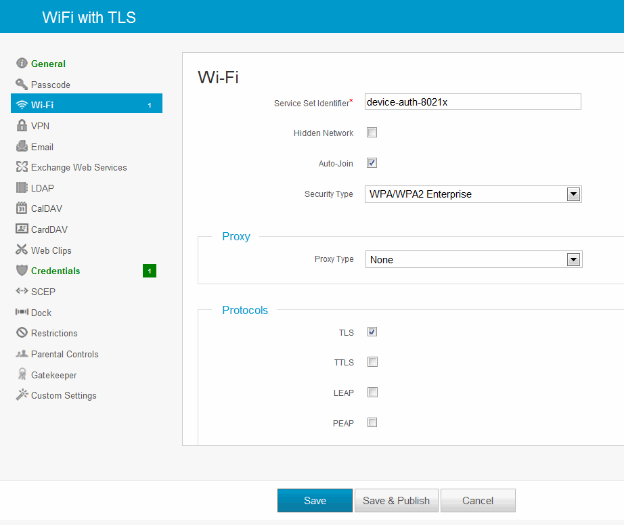Enable the Hidden Network checkbox
Image resolution: width=624 pixels, height=525 pixels.
tap(372, 132)
